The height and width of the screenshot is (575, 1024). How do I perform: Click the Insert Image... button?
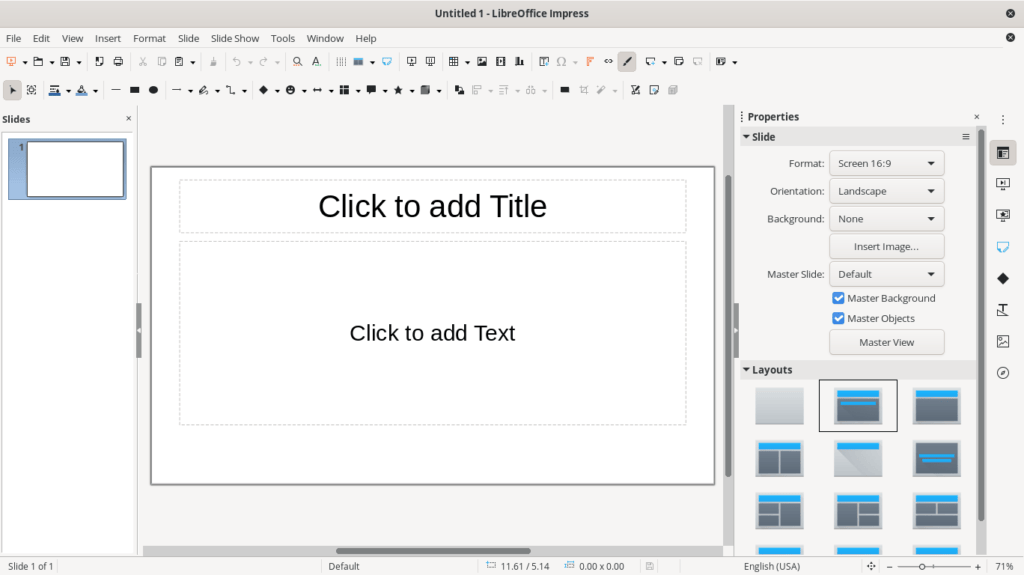pyautogui.click(x=886, y=246)
